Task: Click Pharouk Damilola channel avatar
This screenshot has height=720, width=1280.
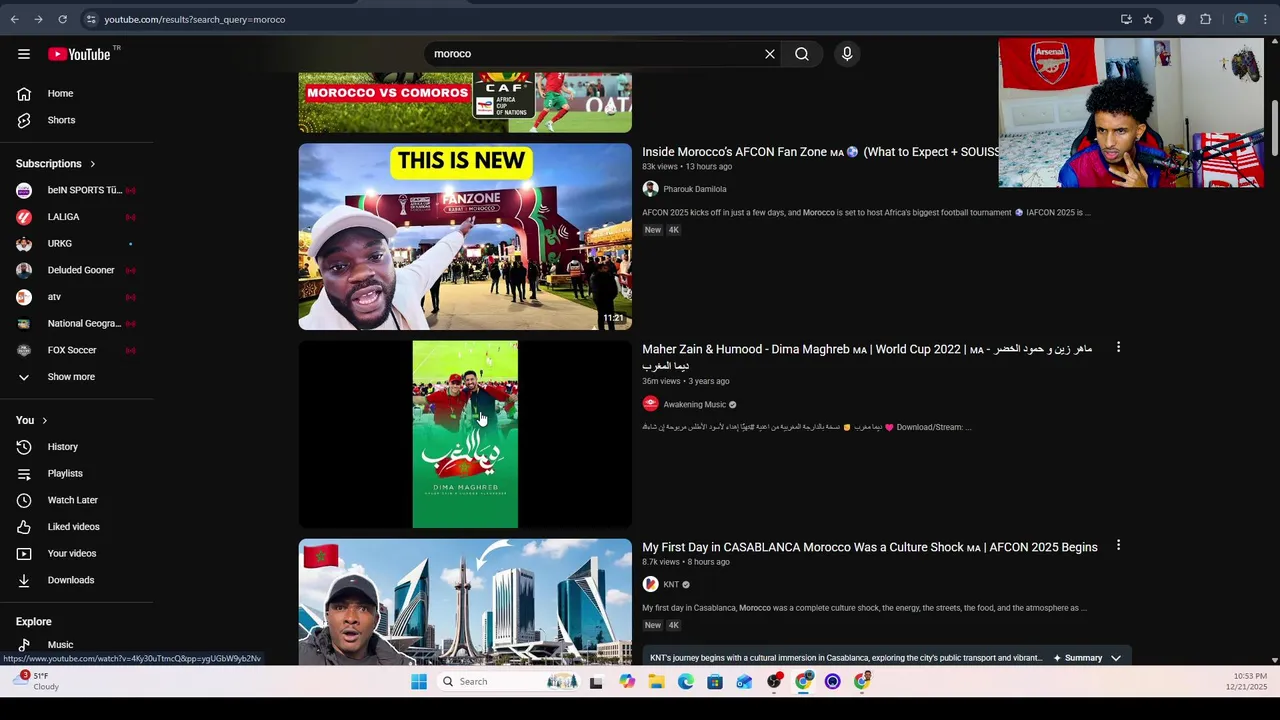Action: 650,189
